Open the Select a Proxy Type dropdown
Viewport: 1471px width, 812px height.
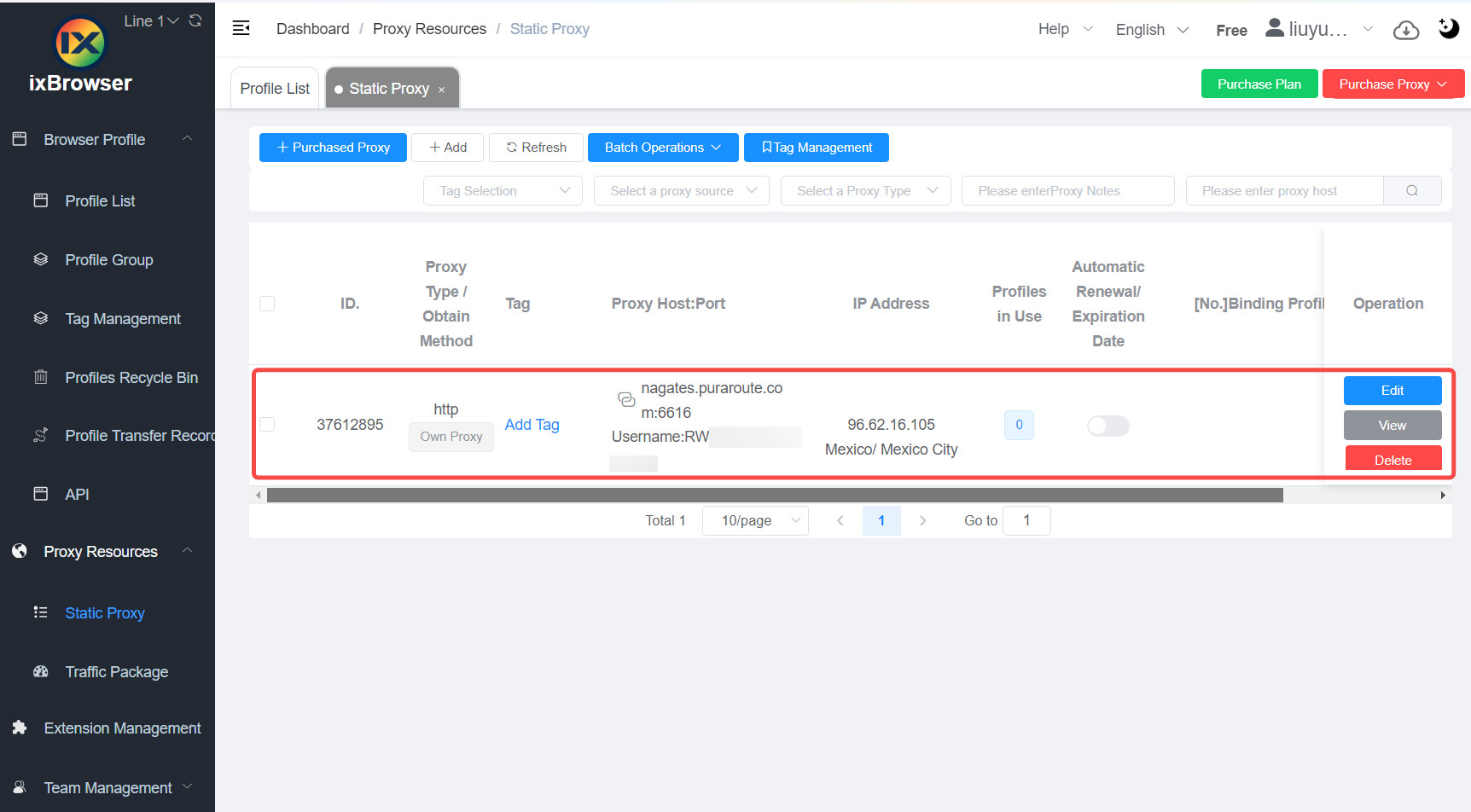[x=865, y=191]
